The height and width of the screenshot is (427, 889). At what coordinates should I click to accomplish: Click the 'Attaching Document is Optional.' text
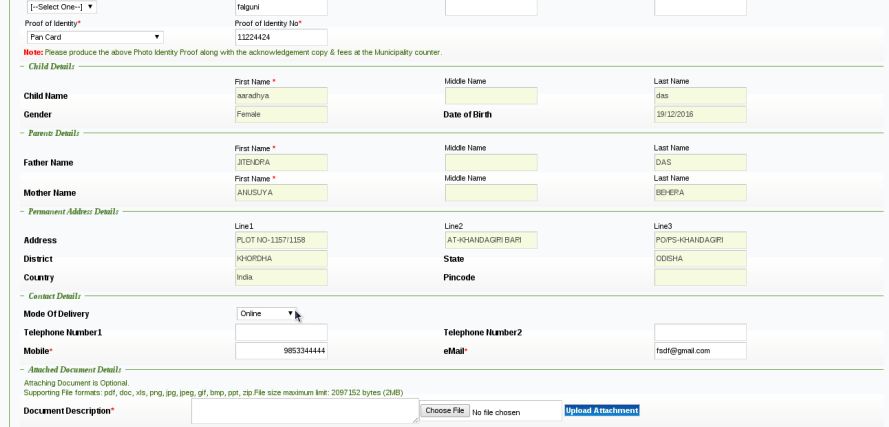pyautogui.click(x=77, y=383)
